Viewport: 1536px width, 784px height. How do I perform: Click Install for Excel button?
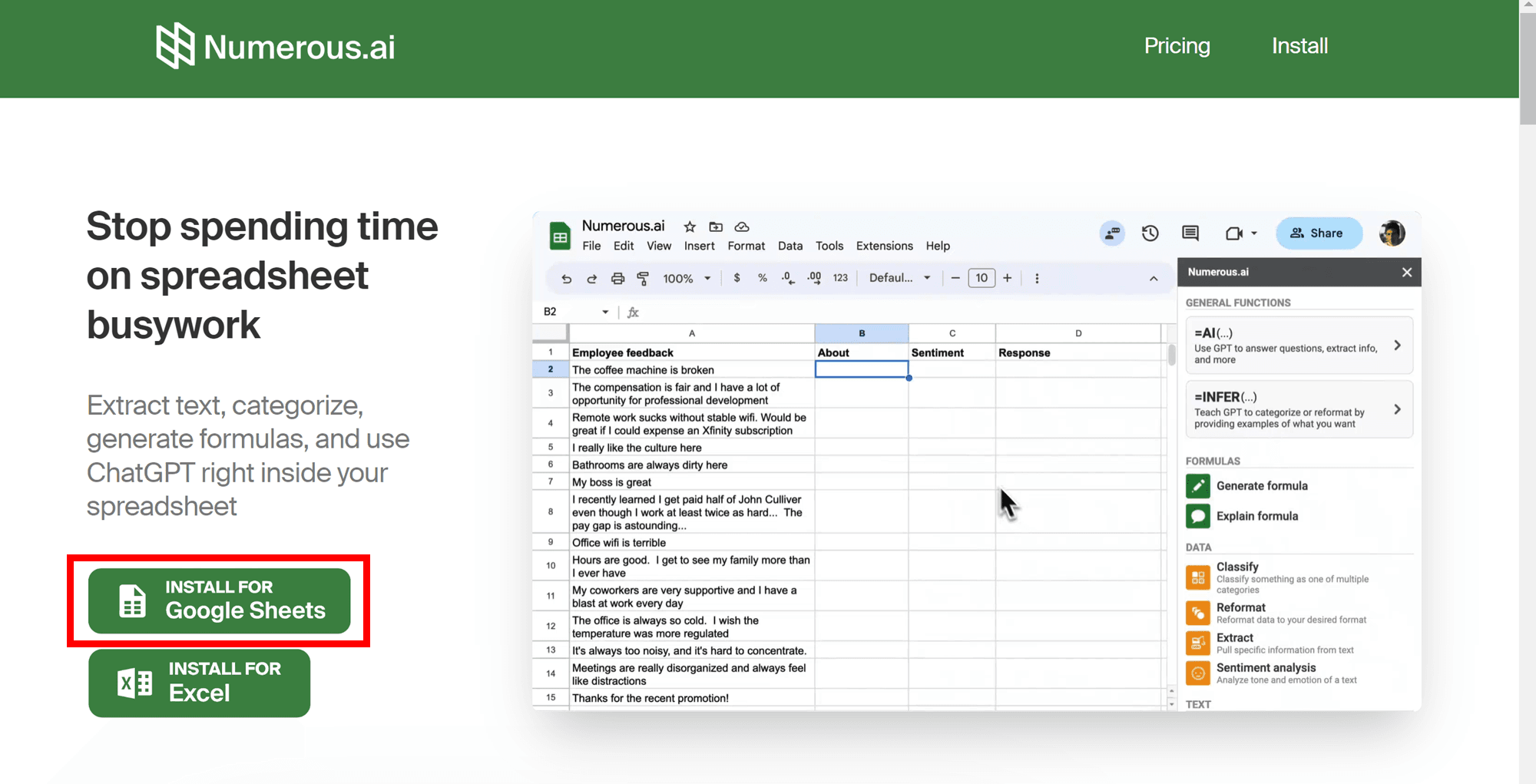click(x=200, y=683)
